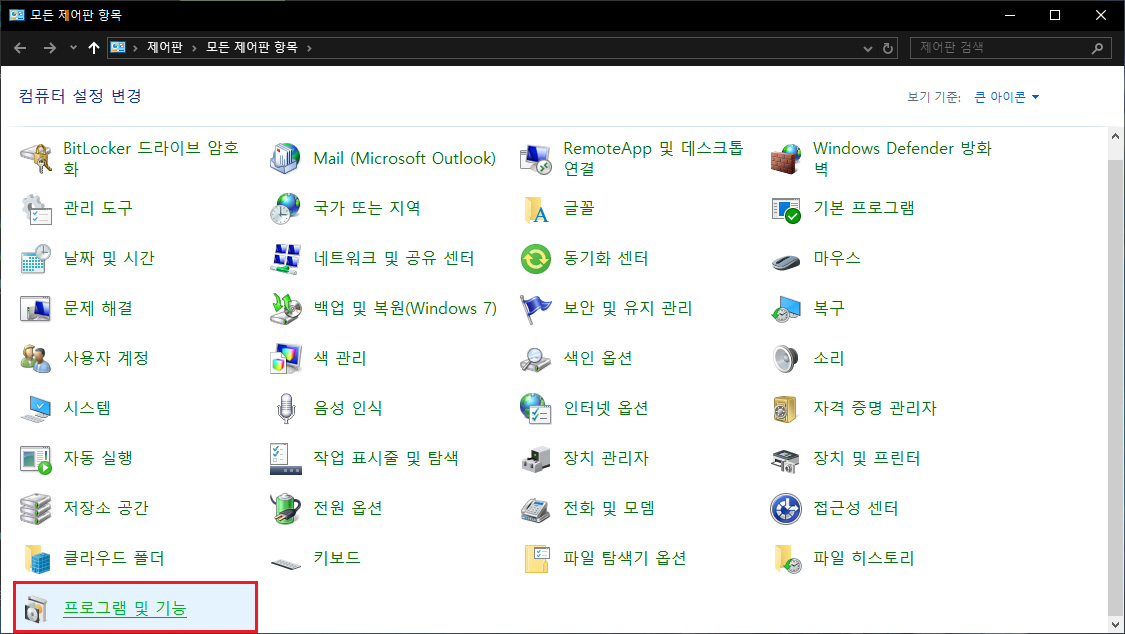Open the 파일 탐색기 옵션 link

(x=624, y=558)
